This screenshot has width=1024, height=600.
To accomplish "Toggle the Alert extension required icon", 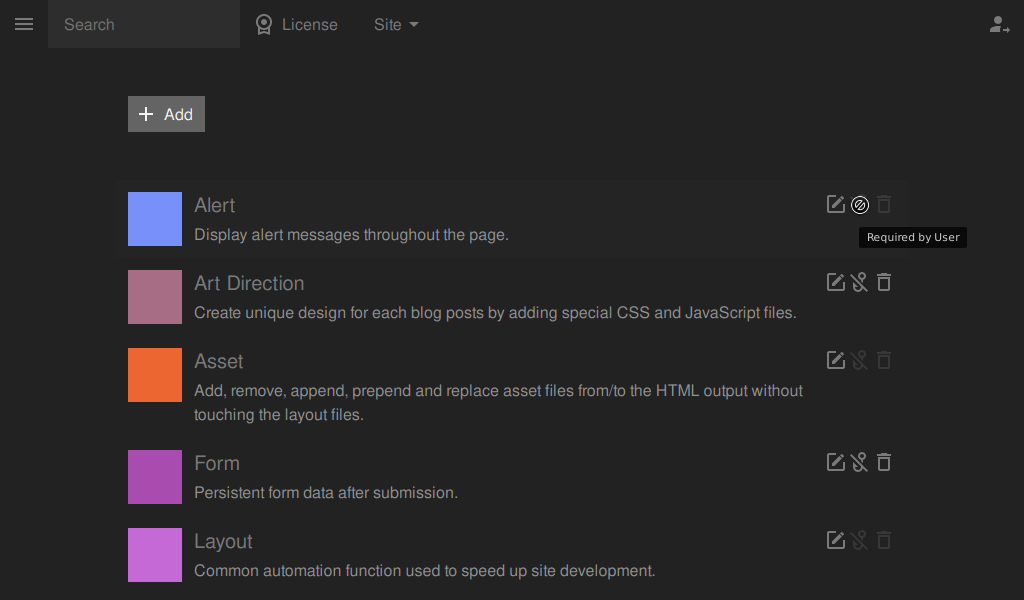I will point(860,205).
